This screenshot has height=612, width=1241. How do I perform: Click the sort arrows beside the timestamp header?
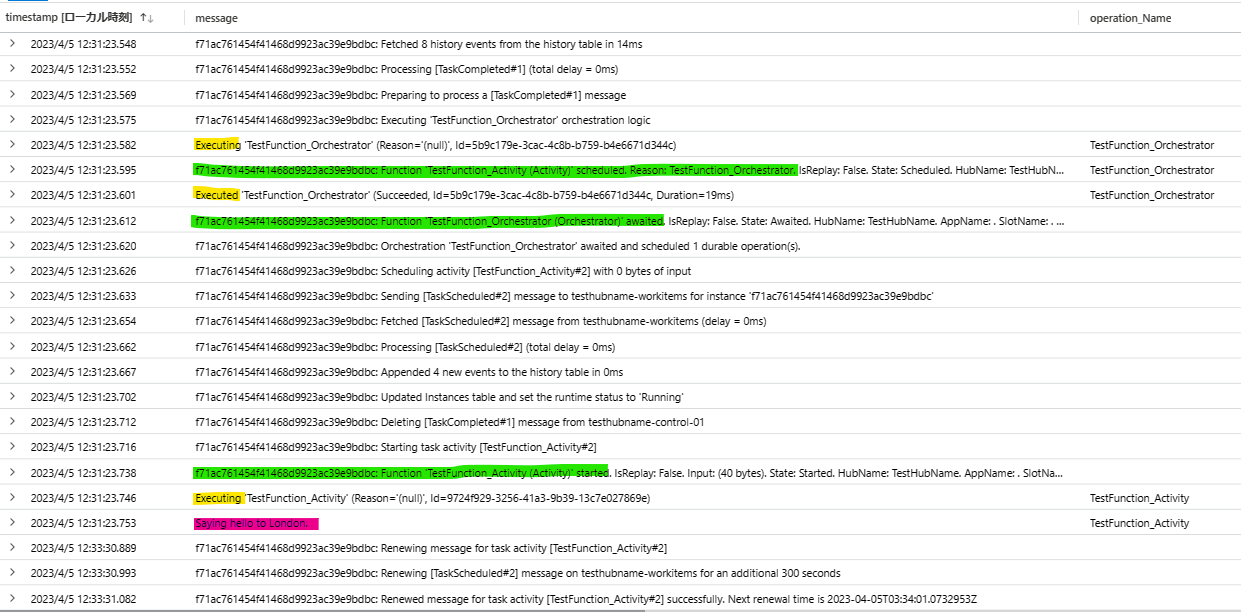tap(147, 18)
